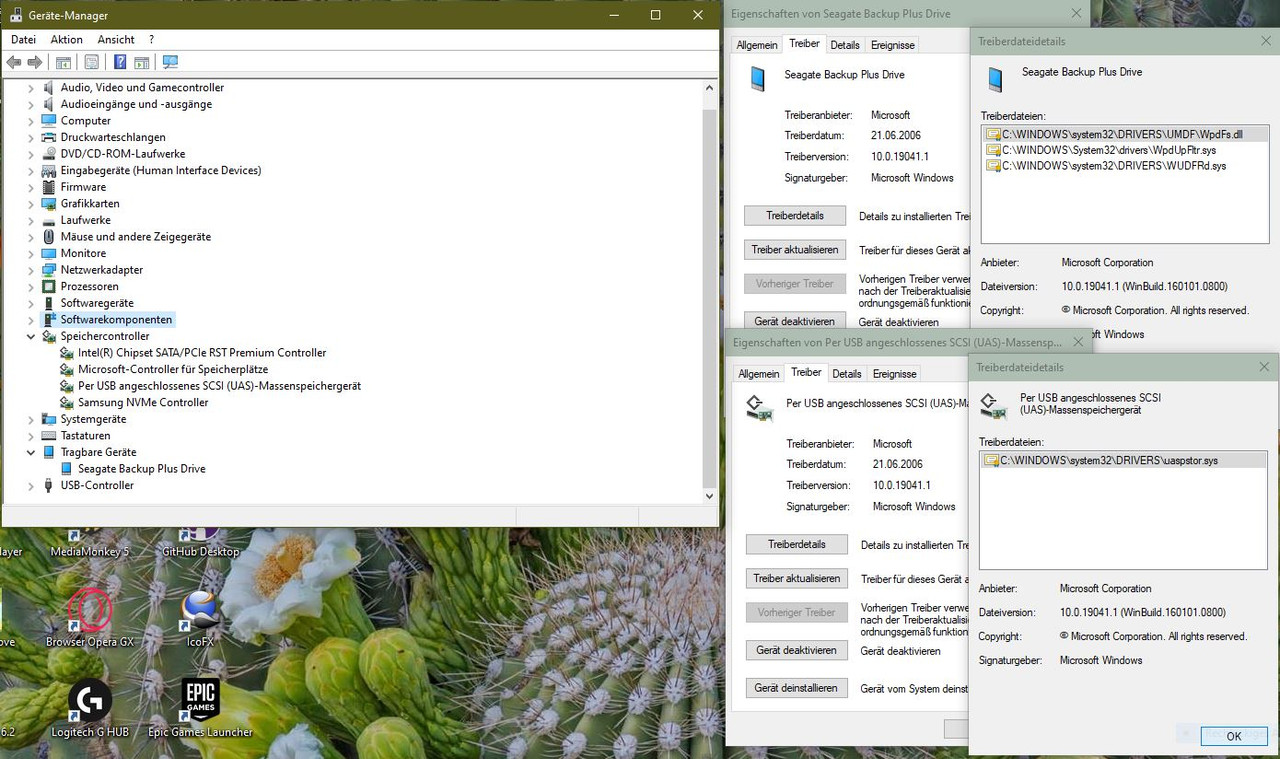Collapse the Tragbare Geräte node

tap(30, 452)
